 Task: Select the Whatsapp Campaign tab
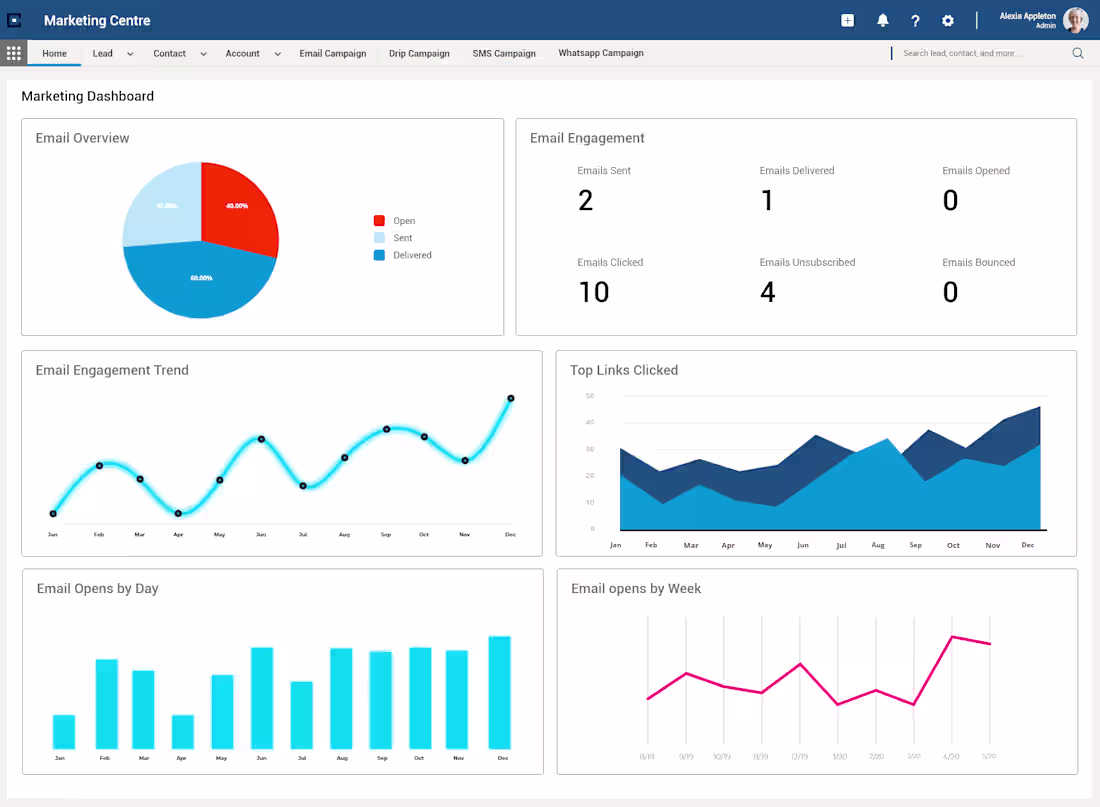coord(601,53)
